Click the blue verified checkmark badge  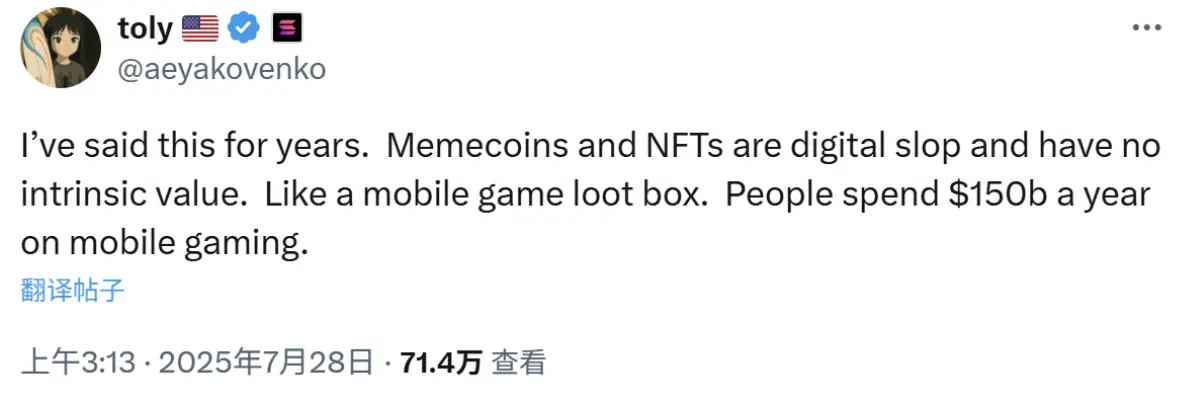tap(243, 30)
